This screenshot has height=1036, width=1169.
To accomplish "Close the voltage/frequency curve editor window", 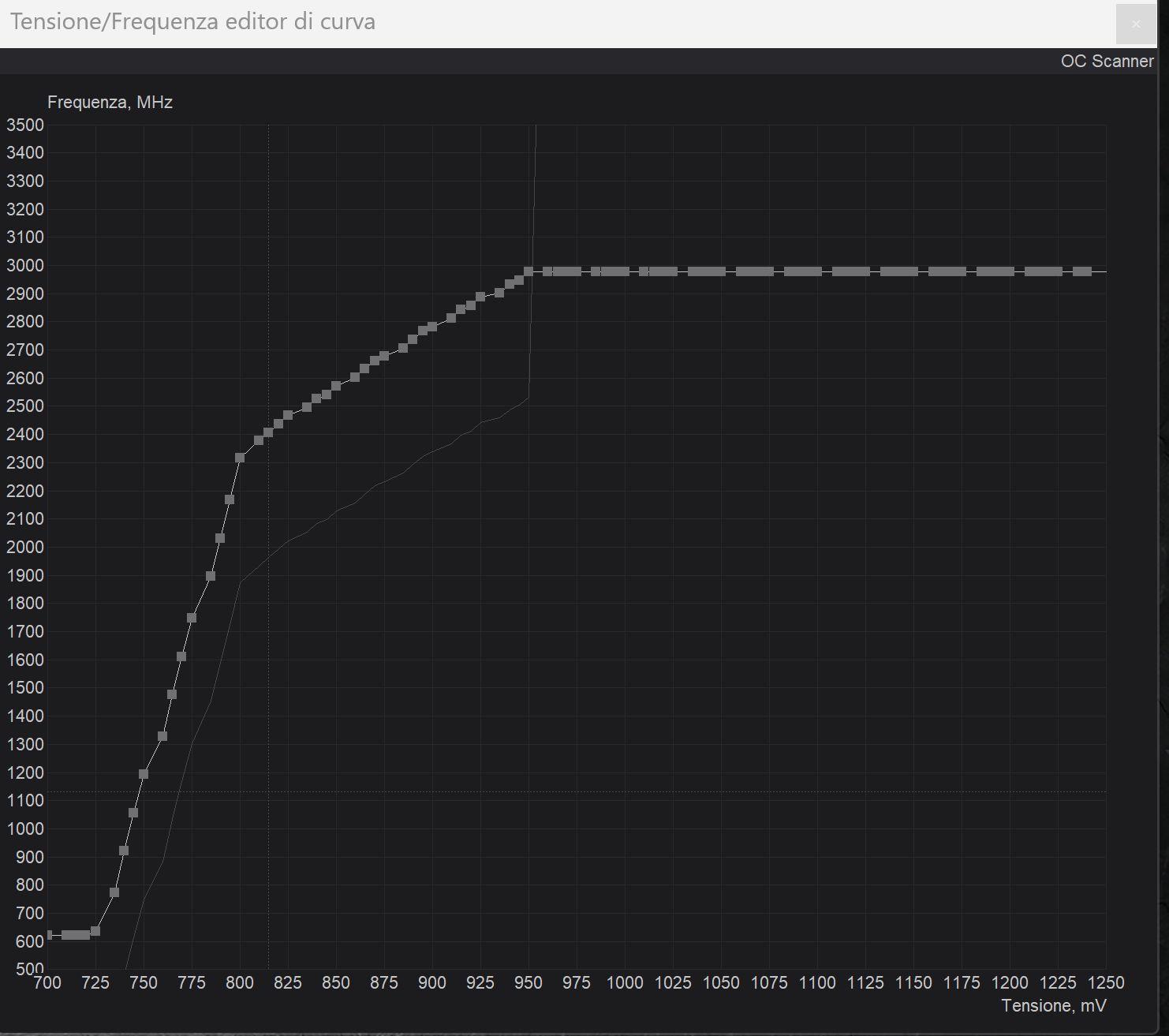I will (1136, 24).
